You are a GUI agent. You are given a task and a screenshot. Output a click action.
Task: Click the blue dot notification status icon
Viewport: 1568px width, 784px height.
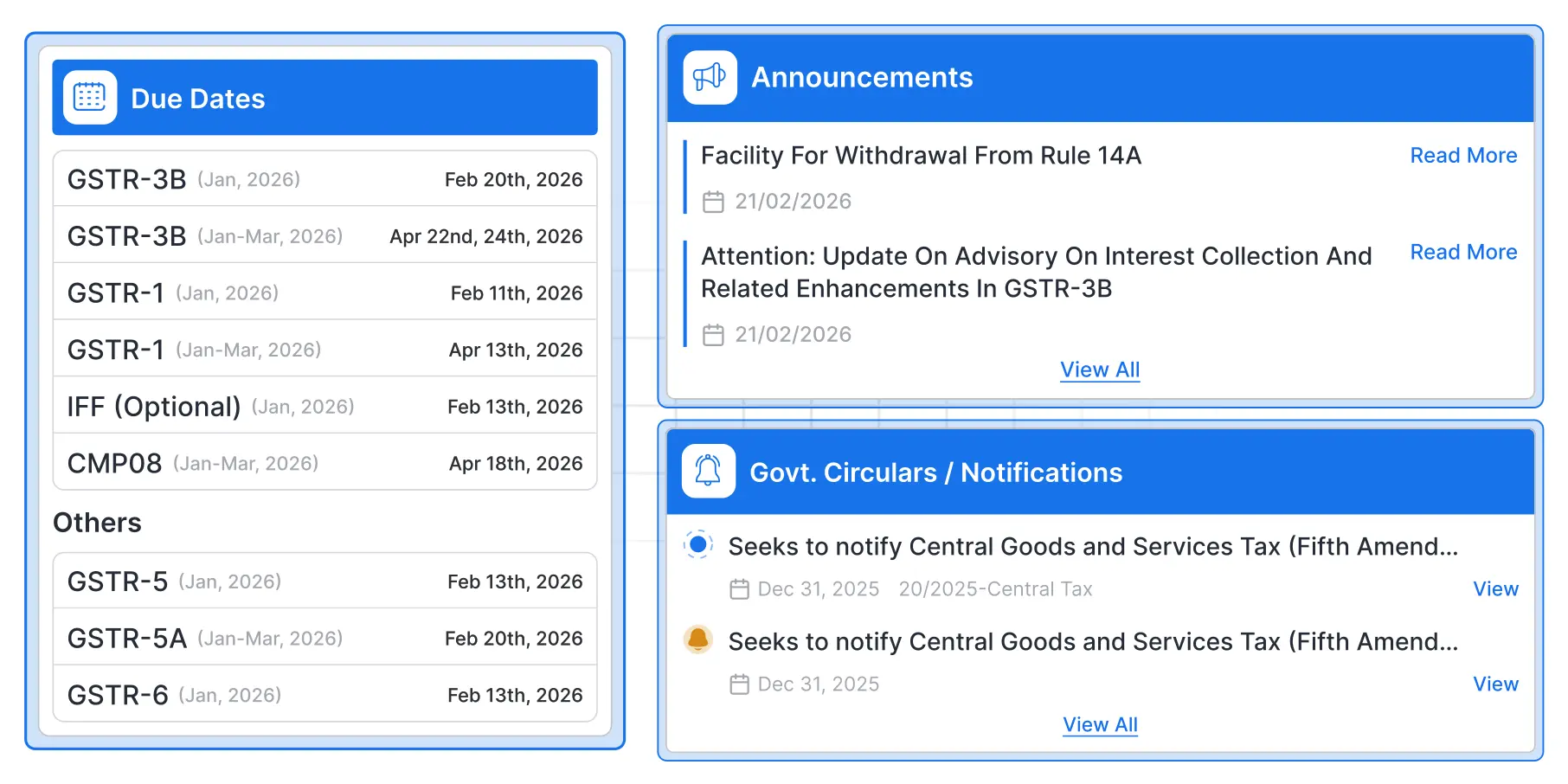point(697,545)
